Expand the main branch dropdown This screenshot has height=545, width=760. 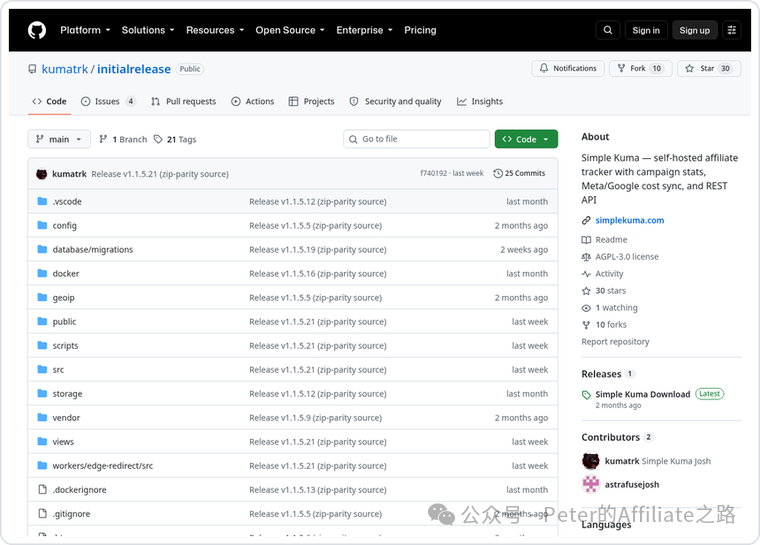[x=59, y=139]
